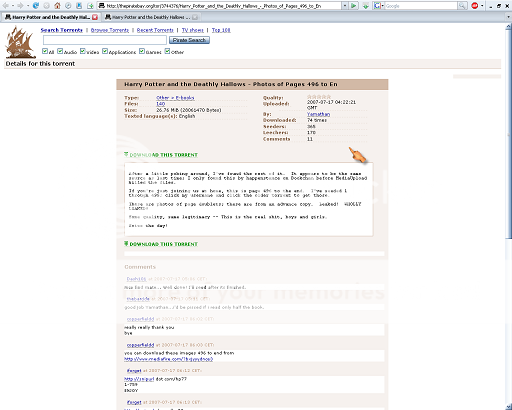Click lower DOWNLOAD THIS TORRENT link
This screenshot has height=410, width=512.
coord(163,244)
